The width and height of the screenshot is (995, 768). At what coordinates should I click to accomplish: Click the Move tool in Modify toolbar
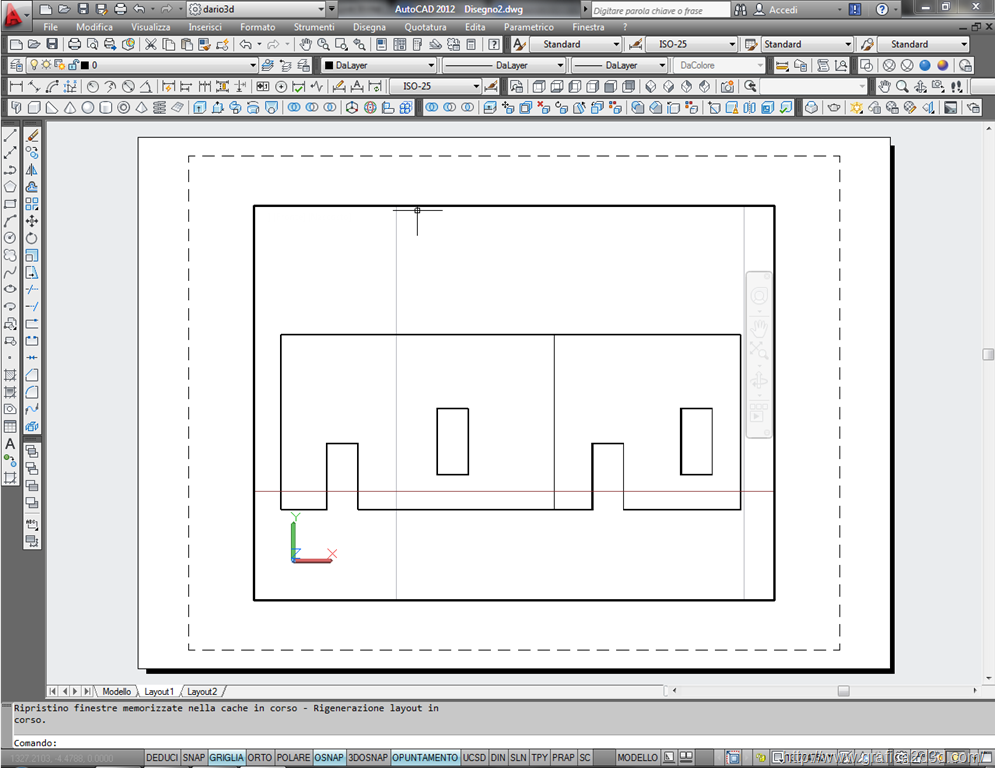pos(32,221)
